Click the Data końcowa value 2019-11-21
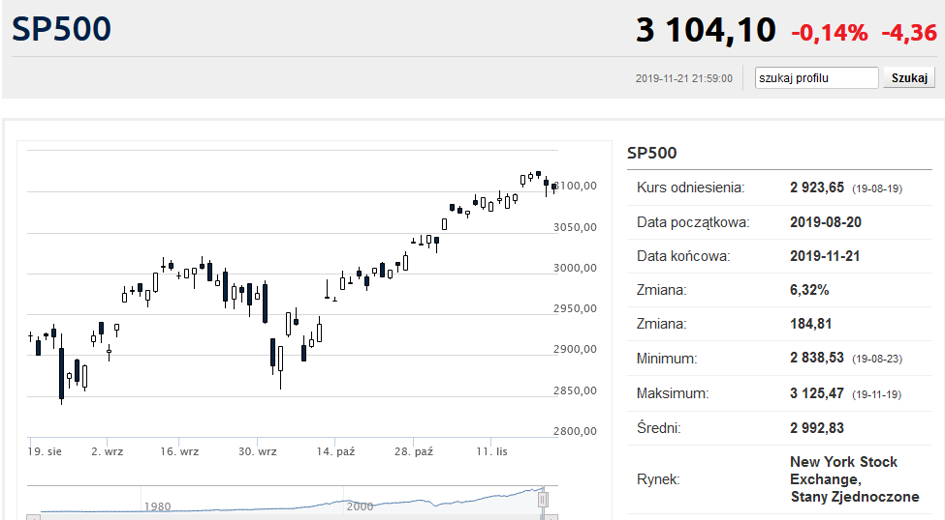Image resolution: width=945 pixels, height=520 pixels. pos(825,256)
